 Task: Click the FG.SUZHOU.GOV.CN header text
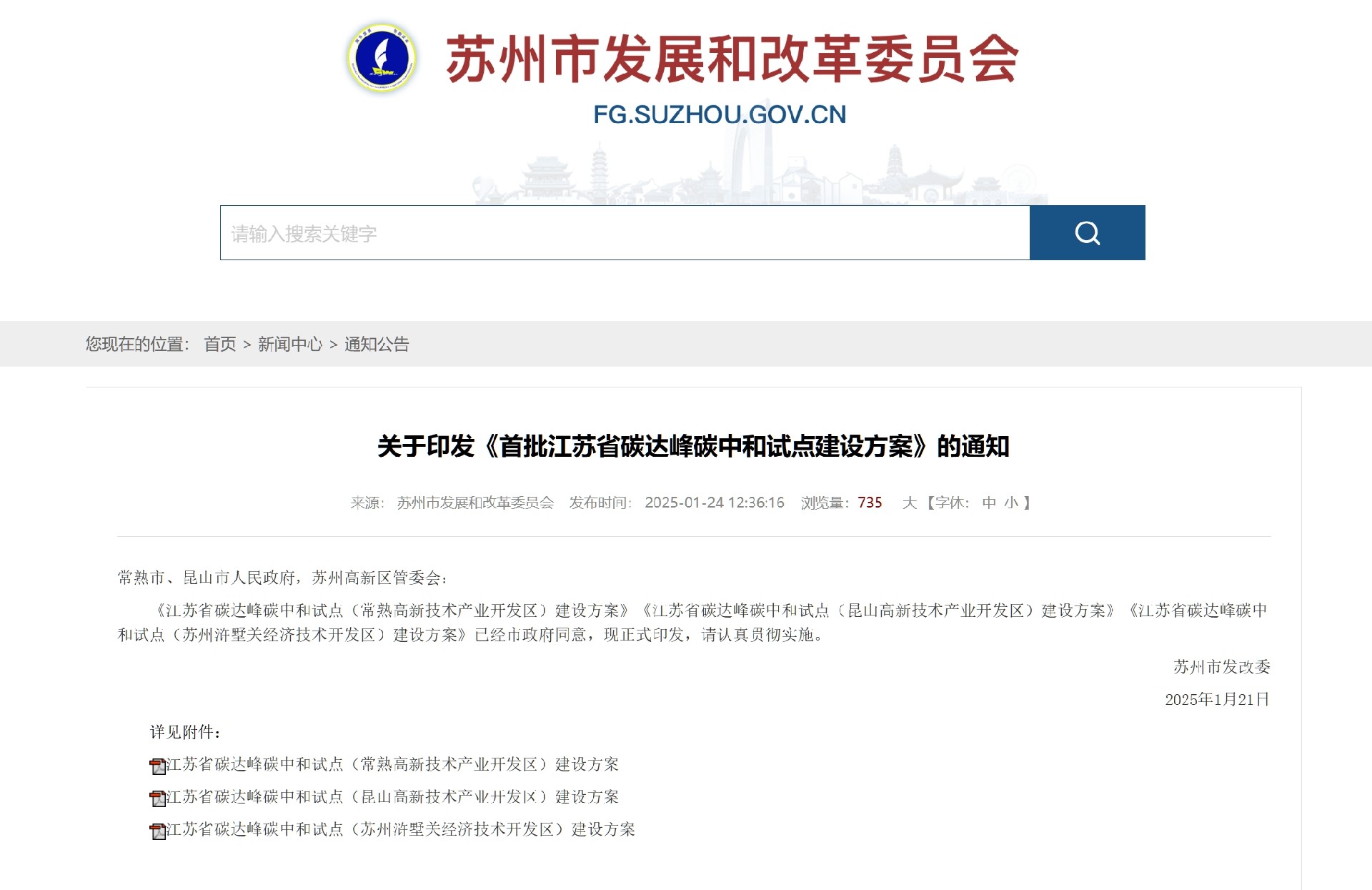(720, 114)
